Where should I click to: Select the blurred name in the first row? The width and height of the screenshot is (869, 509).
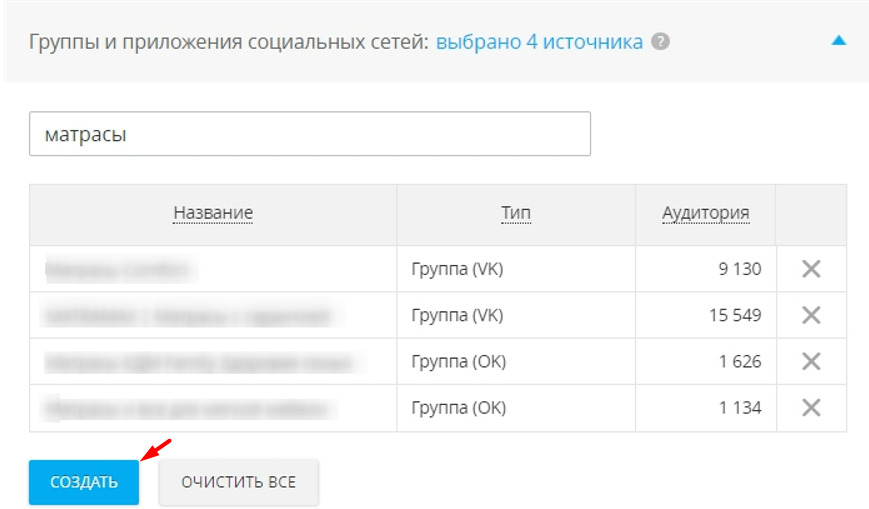coord(120,269)
